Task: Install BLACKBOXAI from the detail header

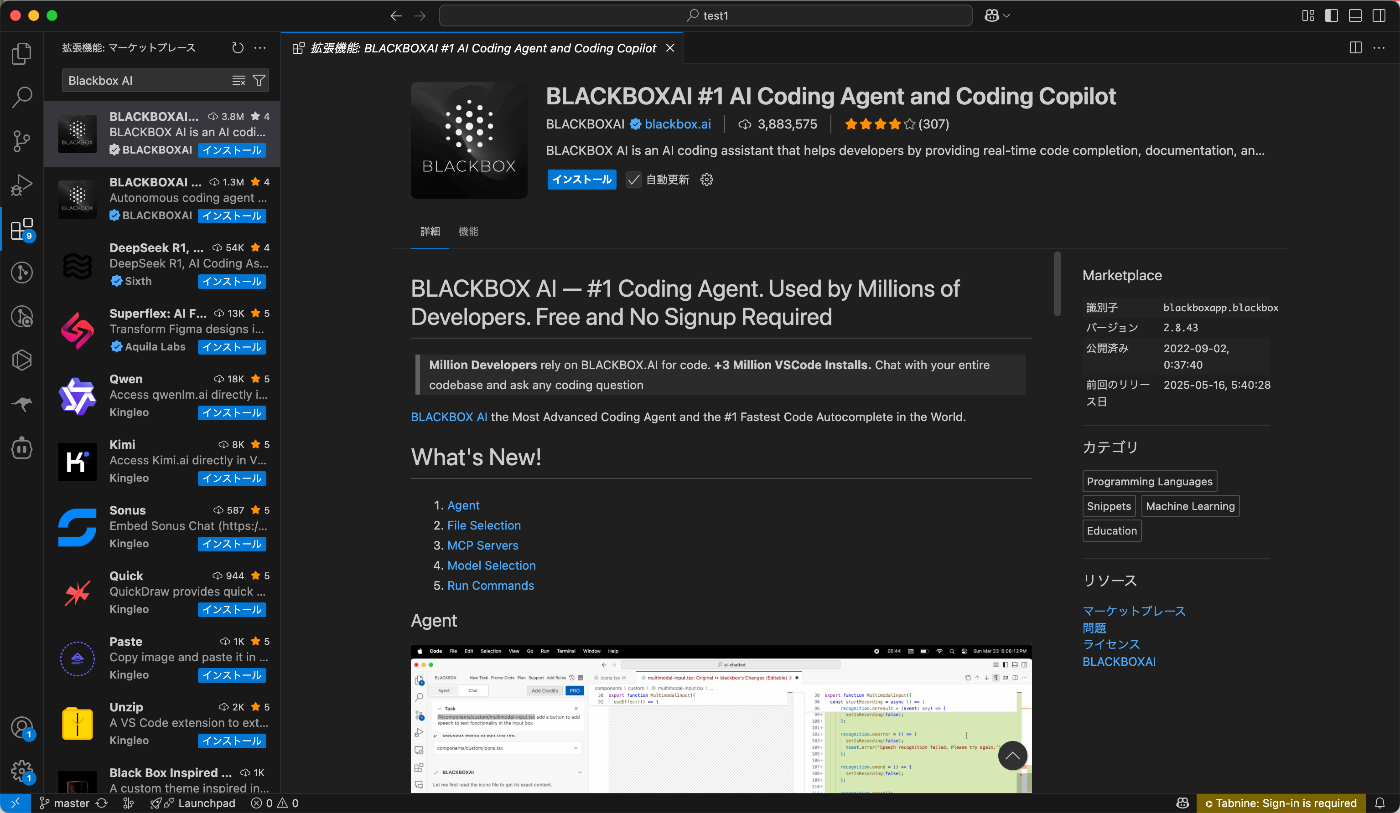Action: click(582, 180)
